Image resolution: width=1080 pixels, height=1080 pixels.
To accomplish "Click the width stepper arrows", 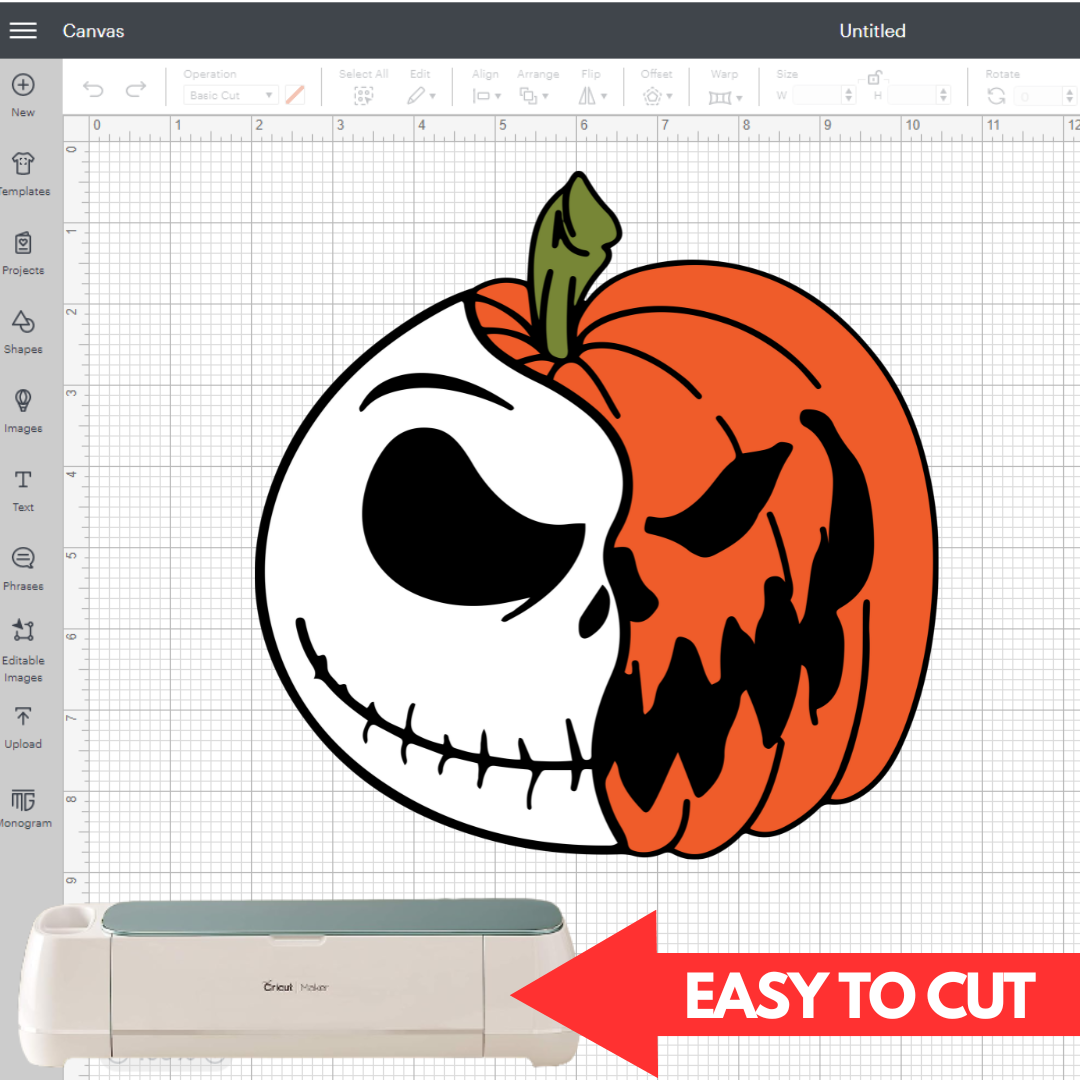I will [849, 95].
